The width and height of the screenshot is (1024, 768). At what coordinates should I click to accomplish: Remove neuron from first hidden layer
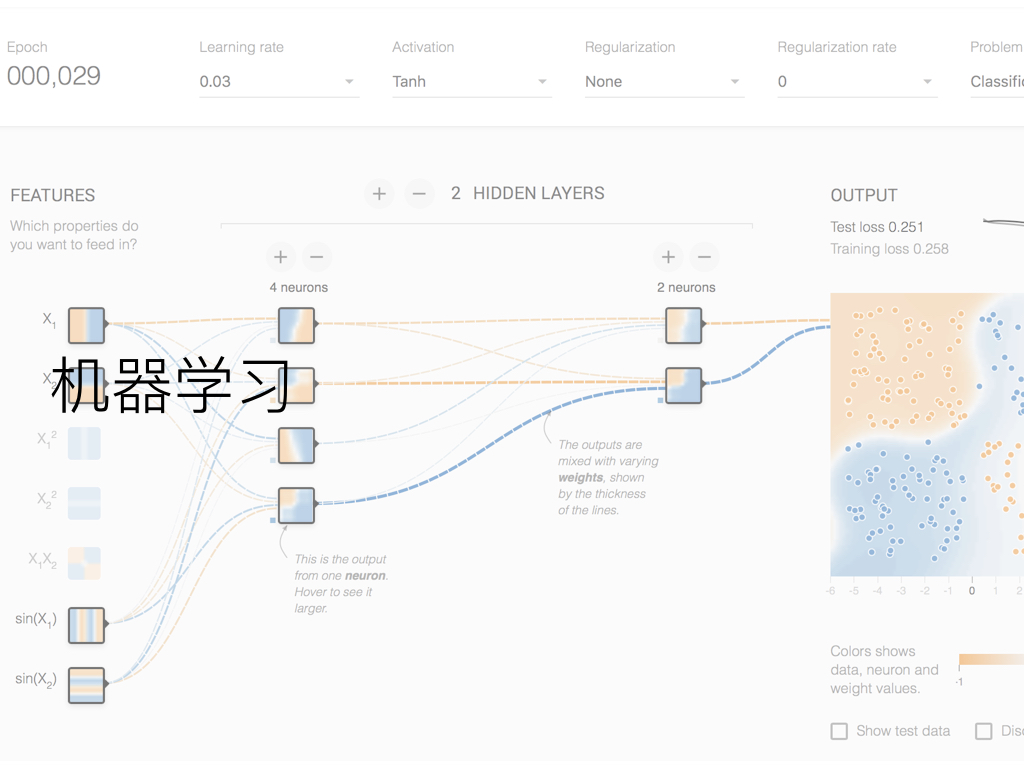(316, 257)
